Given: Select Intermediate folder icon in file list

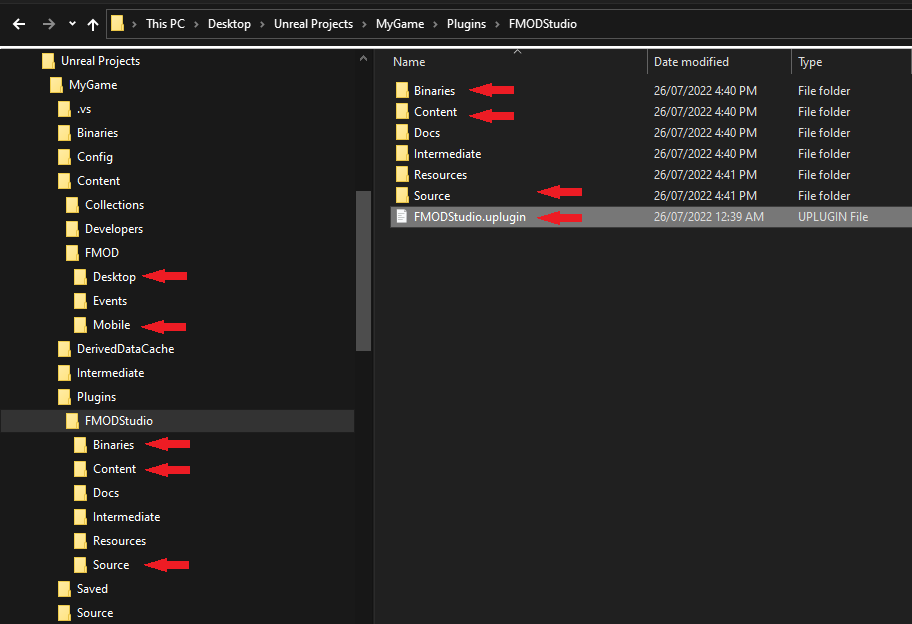Looking at the screenshot, I should (402, 153).
